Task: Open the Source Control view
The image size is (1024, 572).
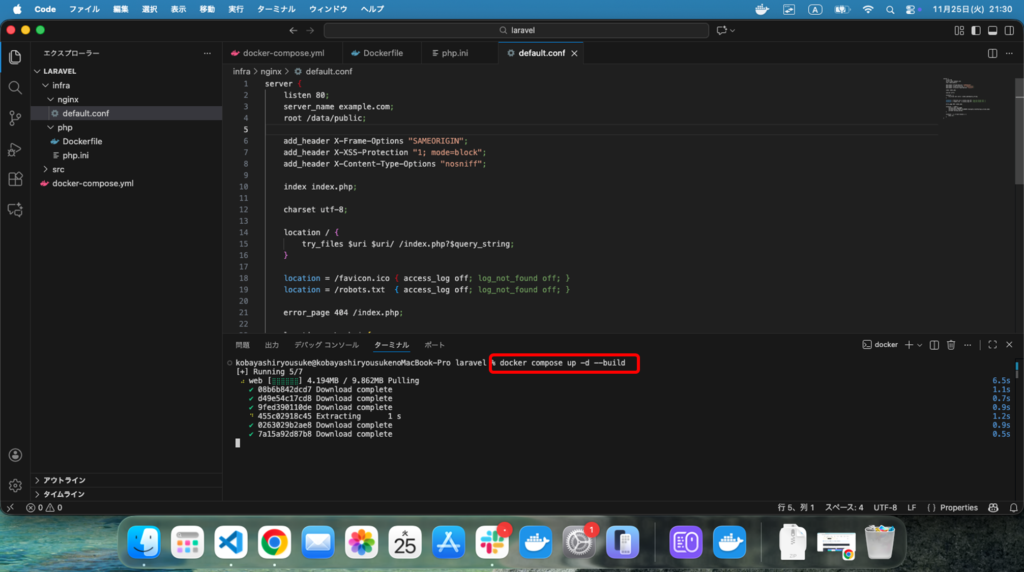Action: pyautogui.click(x=15, y=118)
